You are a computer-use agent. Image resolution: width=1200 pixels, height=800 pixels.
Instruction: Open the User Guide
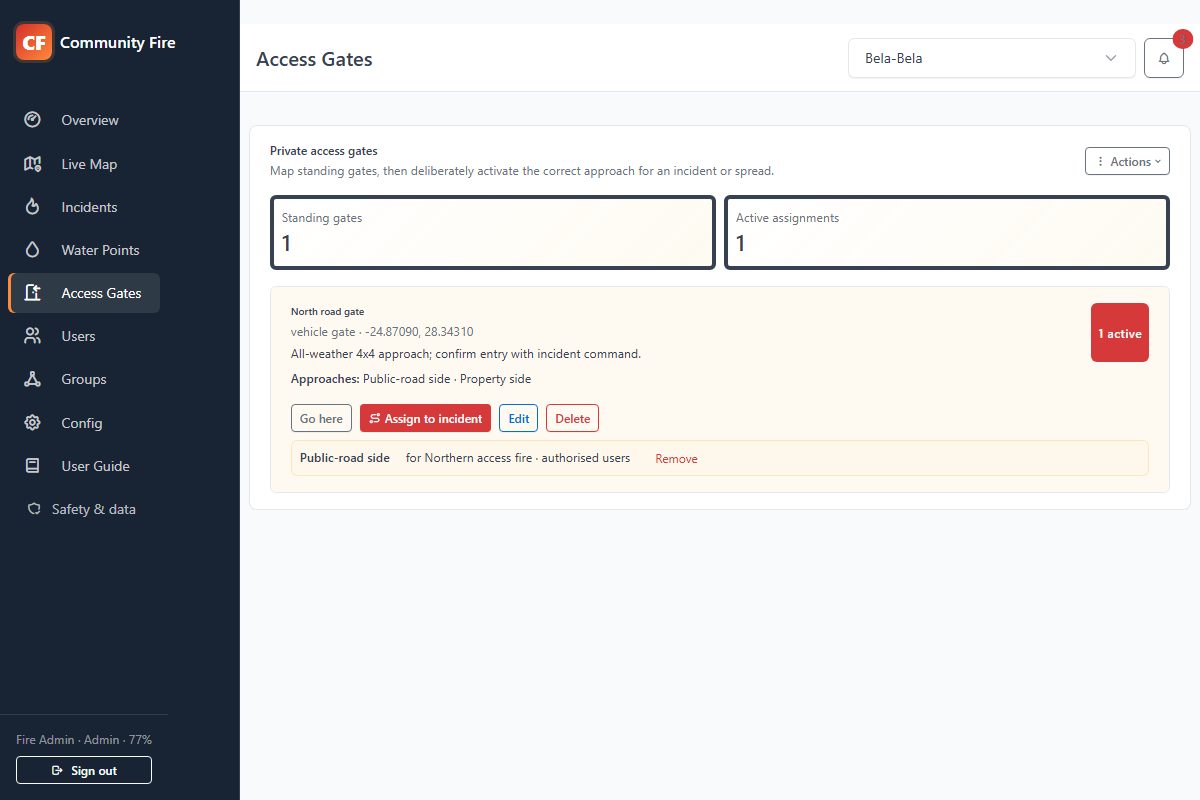click(84, 466)
